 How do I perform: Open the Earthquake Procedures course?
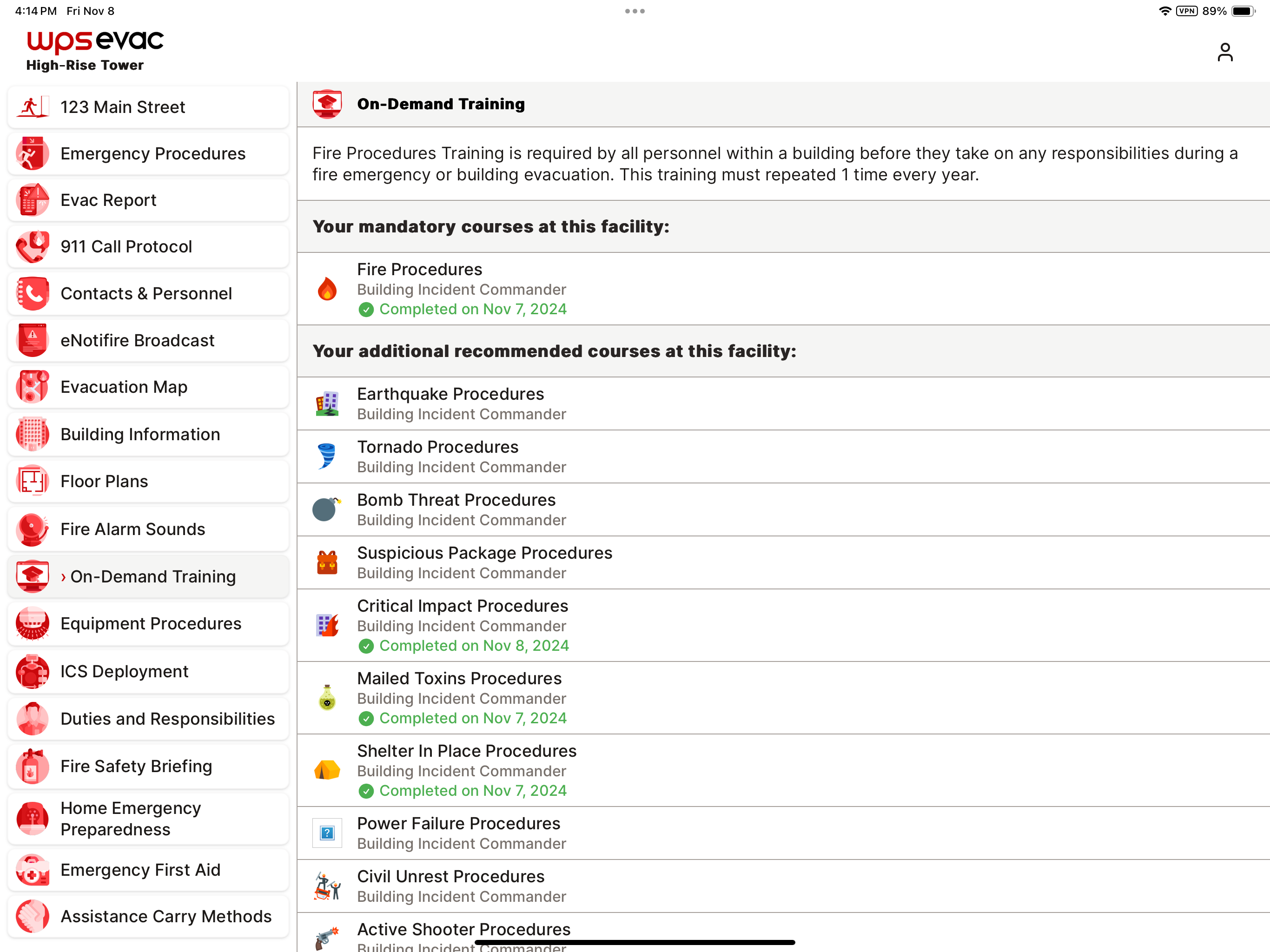click(783, 403)
